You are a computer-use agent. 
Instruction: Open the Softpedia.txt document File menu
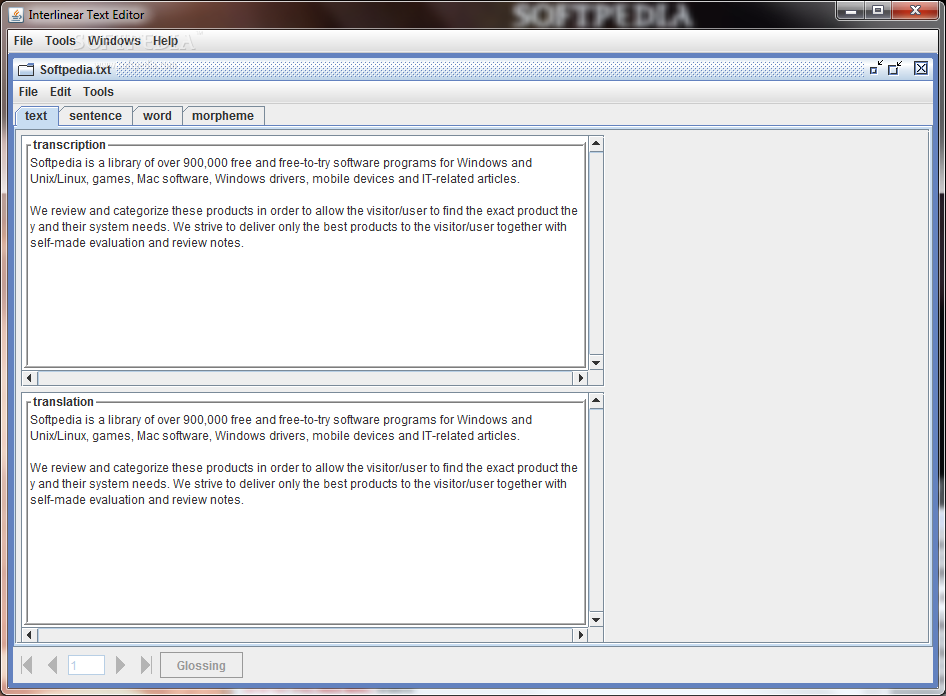tap(28, 92)
